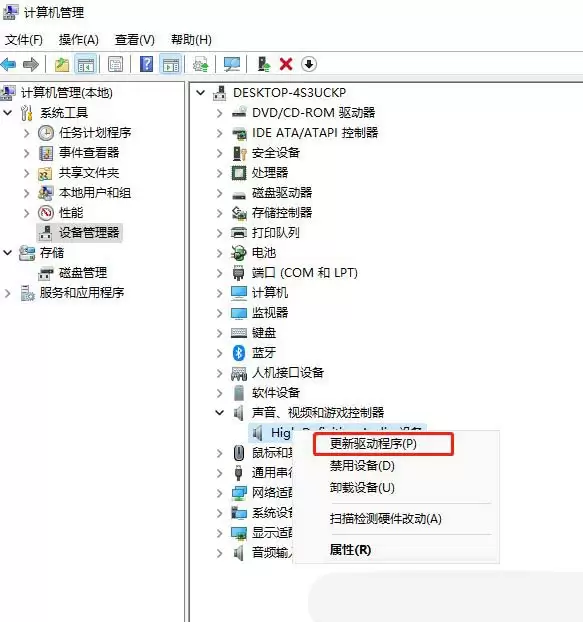The height and width of the screenshot is (622, 583).
Task: Select the 安全设备 category label
Action: coord(276,153)
